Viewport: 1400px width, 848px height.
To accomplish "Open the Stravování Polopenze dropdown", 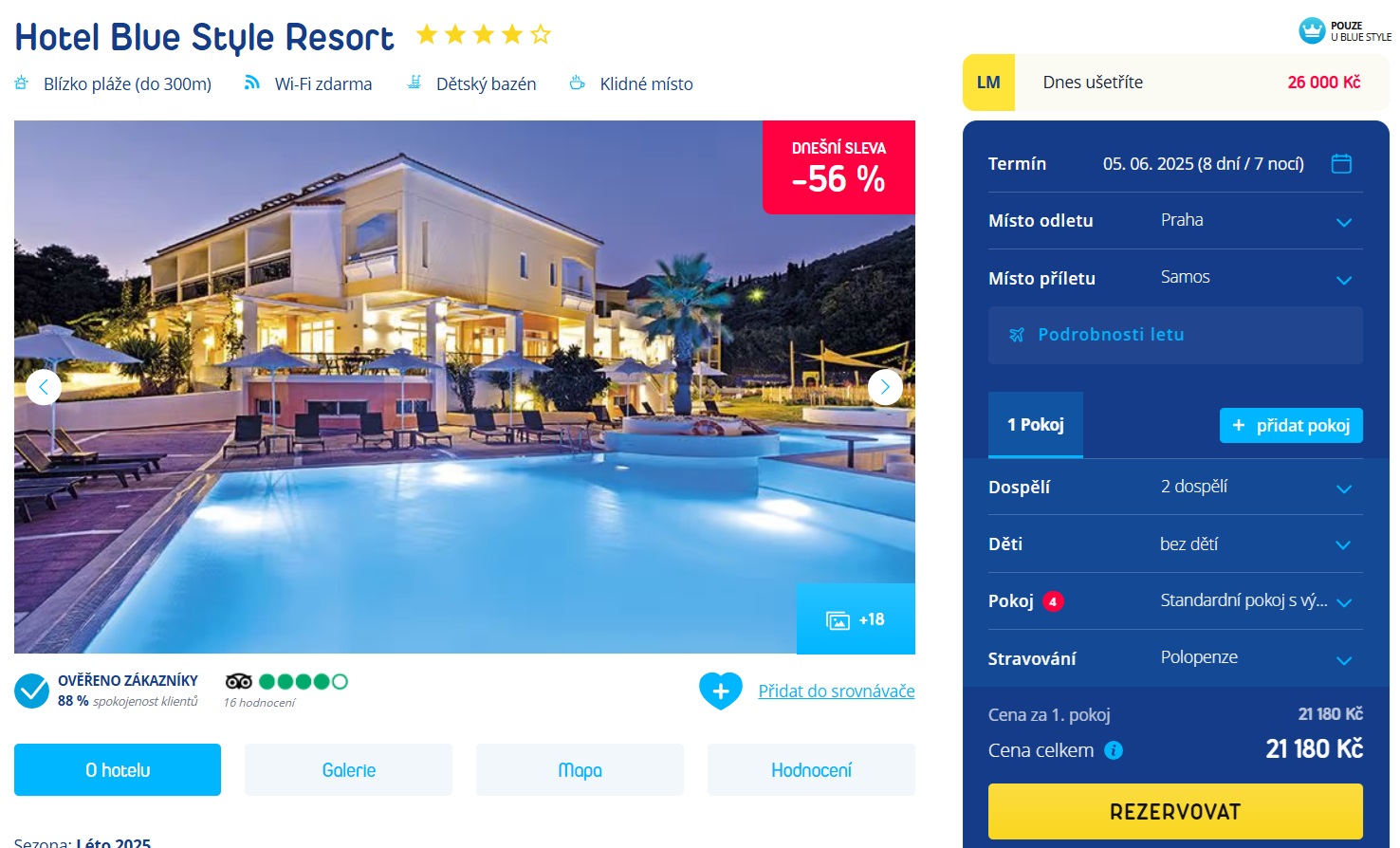I will [x=1175, y=658].
